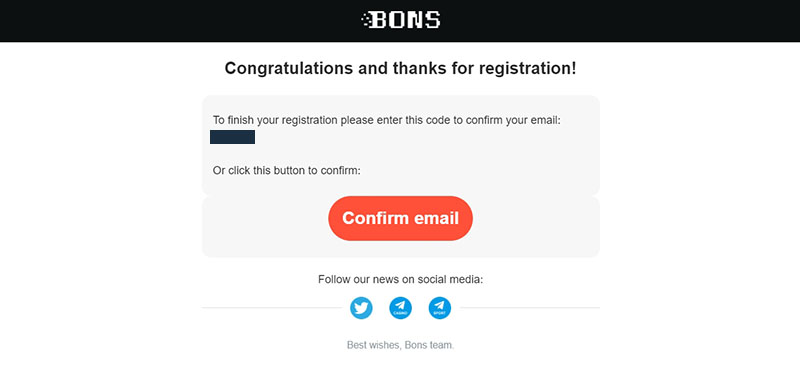Click the 'To finish your registration' instruction text
Viewport: 800px width, 369px height.
click(387, 121)
